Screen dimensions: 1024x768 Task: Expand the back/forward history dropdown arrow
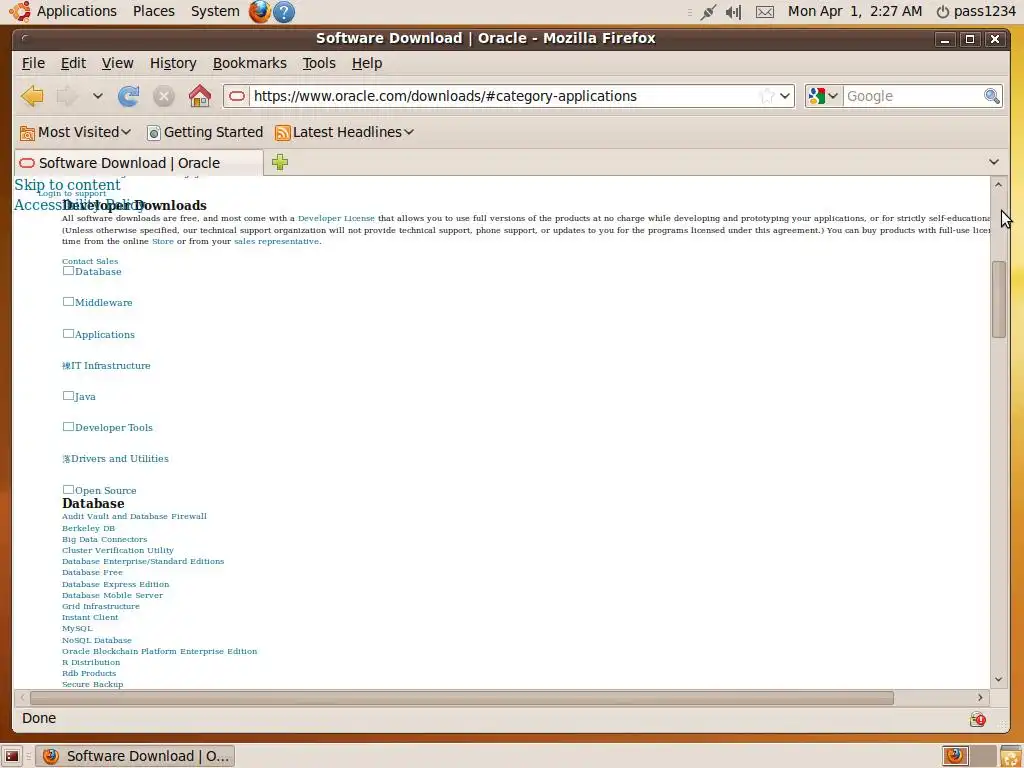tap(97, 96)
